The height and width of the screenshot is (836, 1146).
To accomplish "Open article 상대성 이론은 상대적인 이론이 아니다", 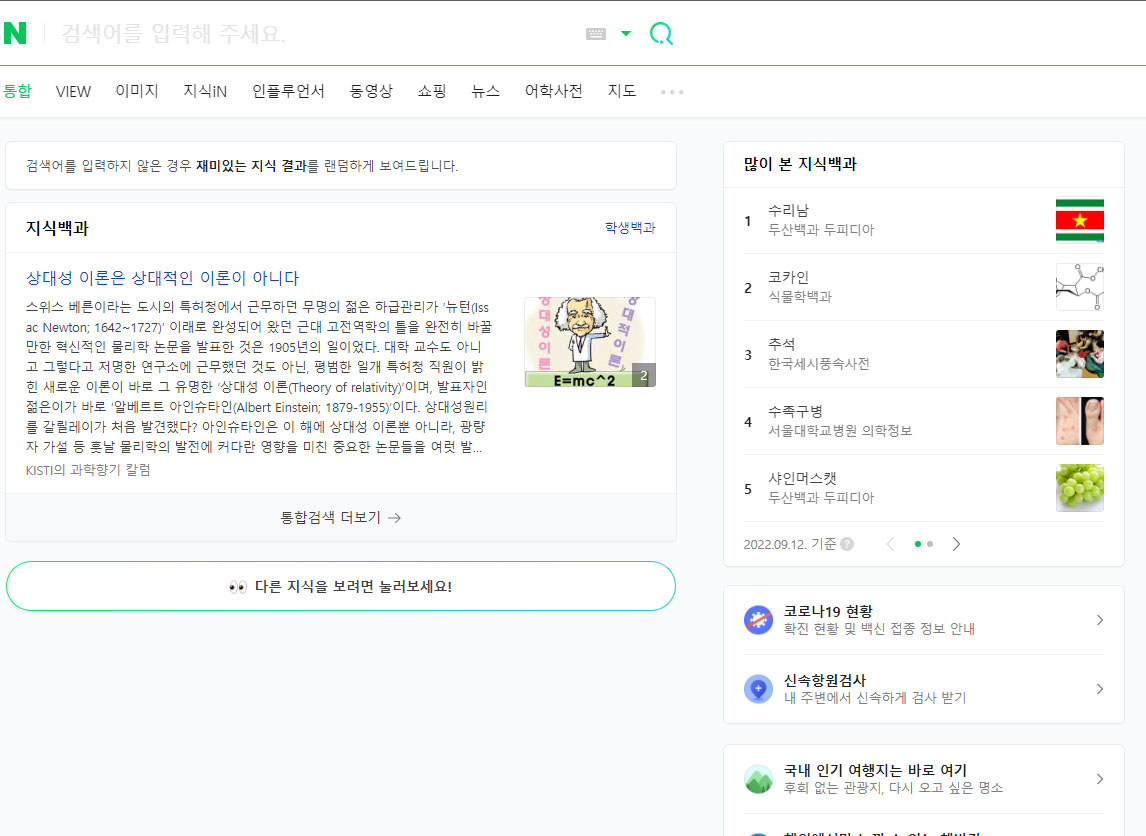I will click(162, 278).
